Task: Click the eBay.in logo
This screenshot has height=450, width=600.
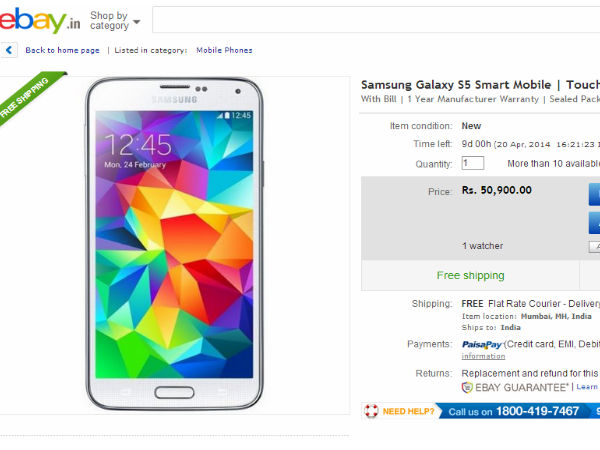Action: 40,19
